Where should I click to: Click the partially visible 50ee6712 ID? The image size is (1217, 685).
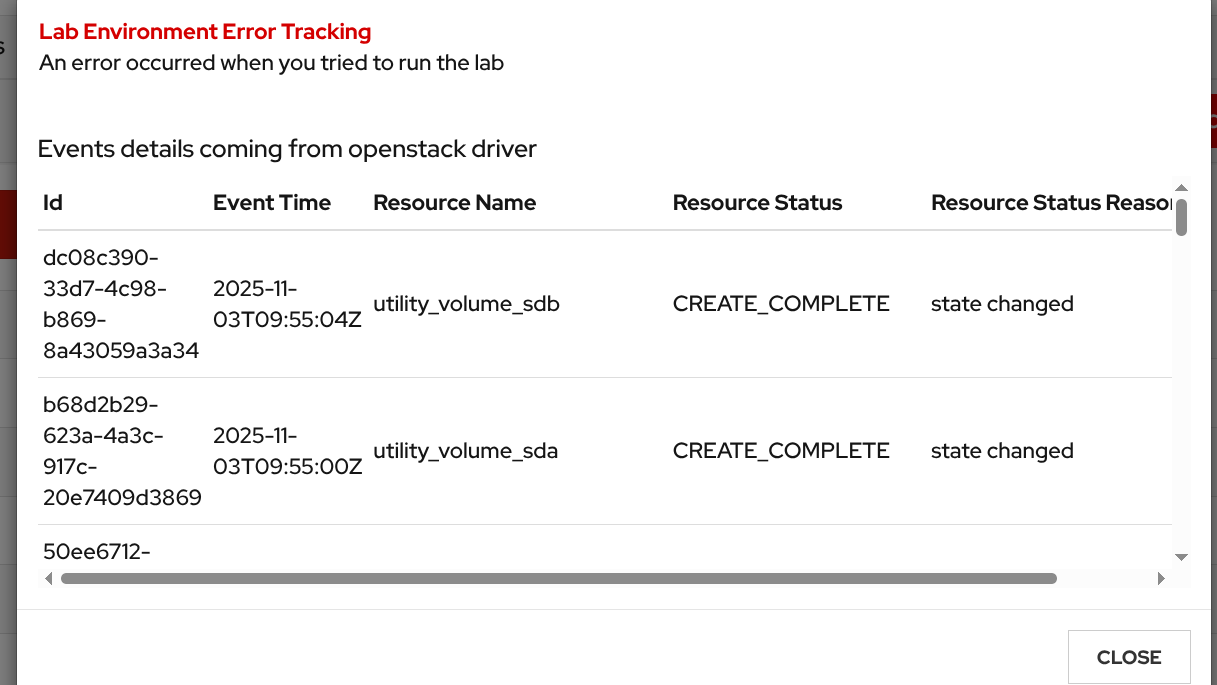pyautogui.click(x=96, y=551)
